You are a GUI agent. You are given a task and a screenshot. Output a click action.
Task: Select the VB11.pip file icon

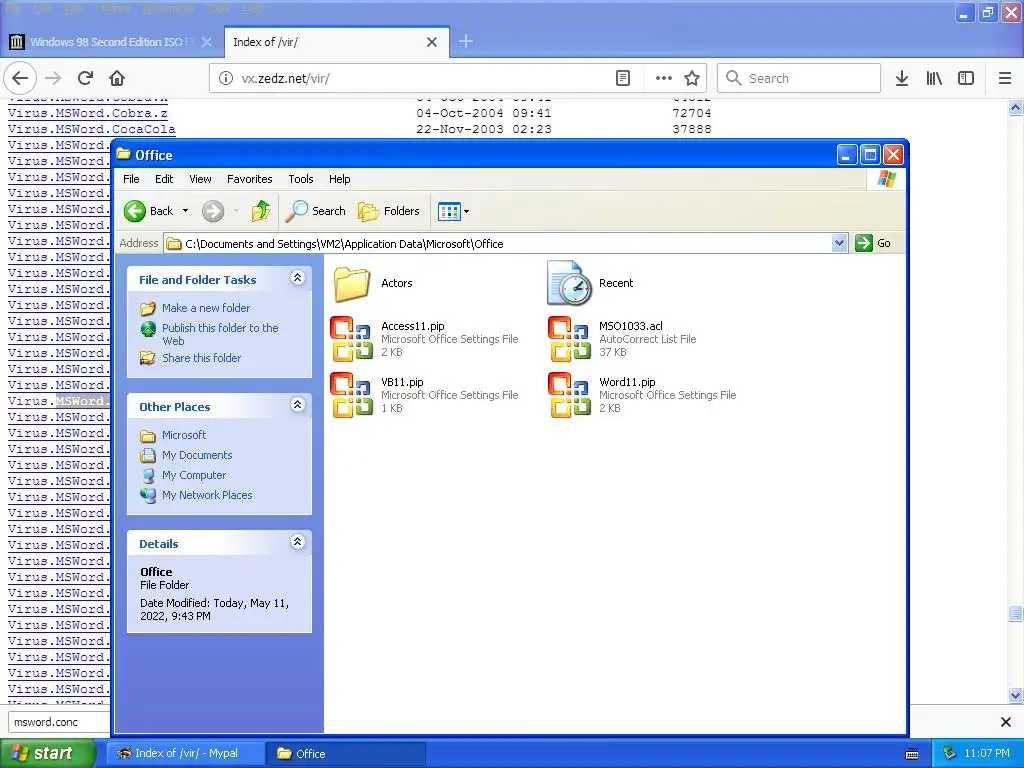(x=351, y=395)
